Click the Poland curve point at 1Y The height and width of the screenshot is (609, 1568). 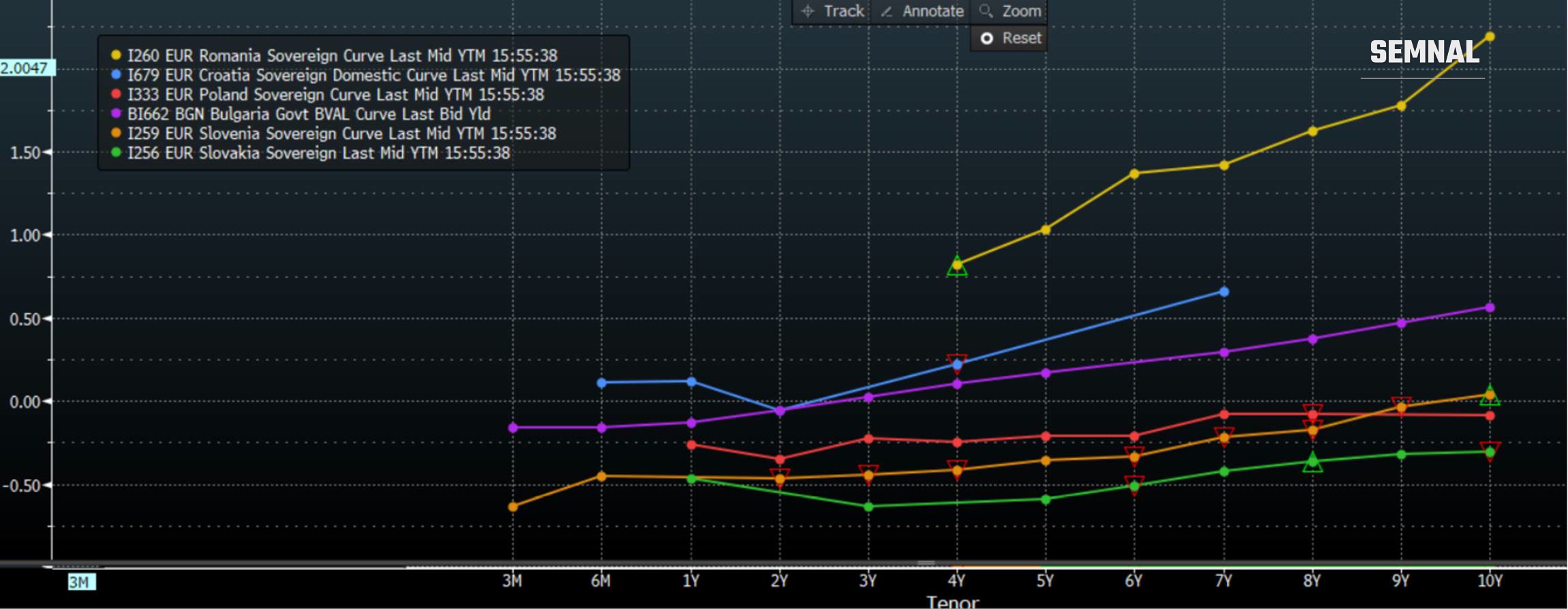692,445
